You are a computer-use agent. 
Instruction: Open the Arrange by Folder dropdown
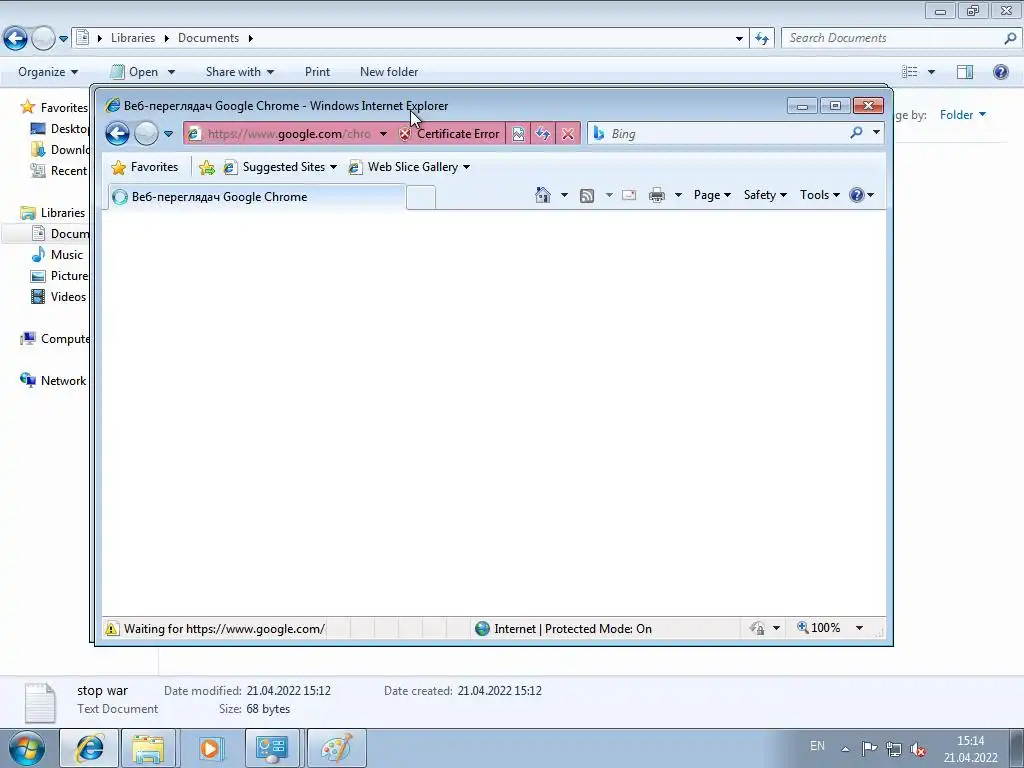pyautogui.click(x=963, y=115)
